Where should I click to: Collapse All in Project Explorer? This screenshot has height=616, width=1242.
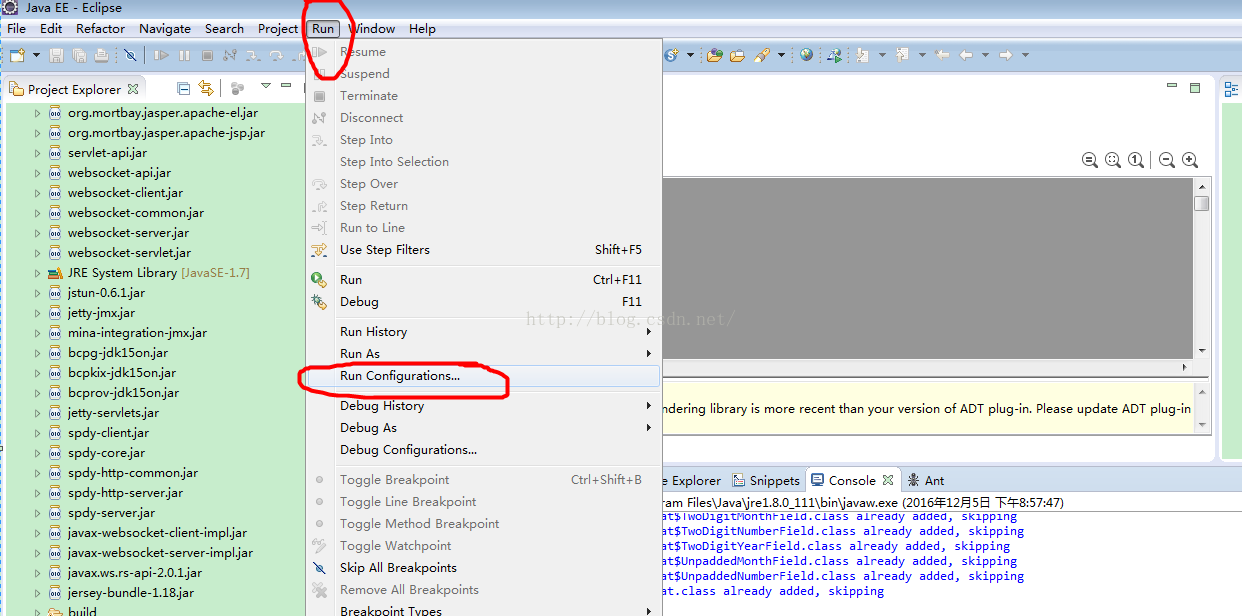[183, 88]
